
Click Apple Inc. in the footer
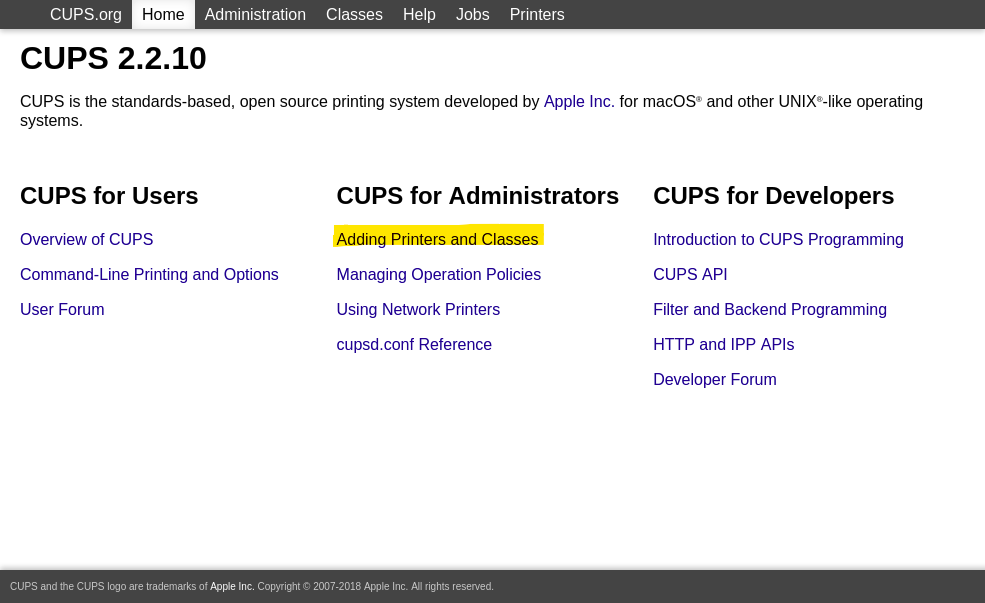coord(232,587)
